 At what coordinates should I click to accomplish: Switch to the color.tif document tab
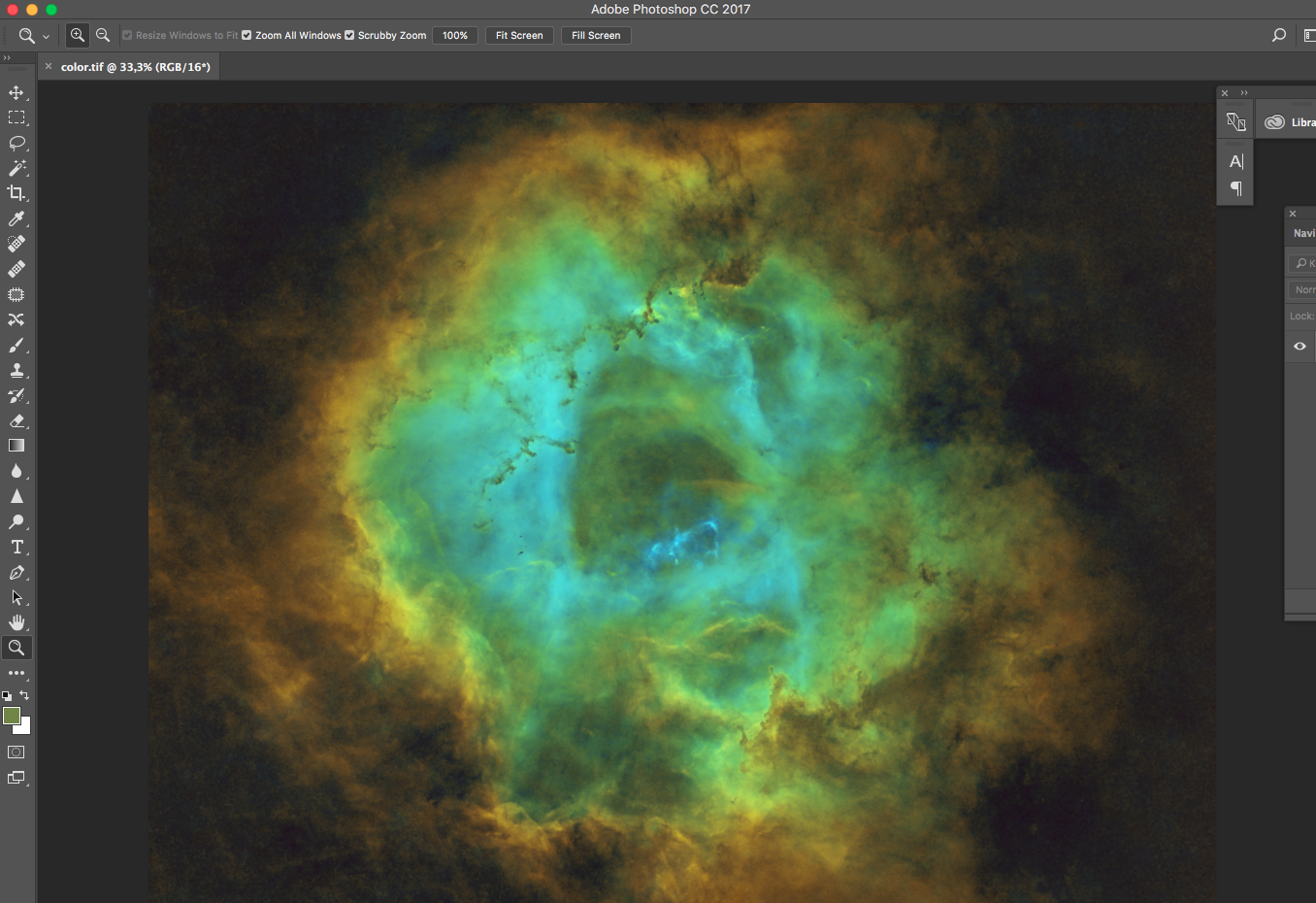(x=136, y=67)
